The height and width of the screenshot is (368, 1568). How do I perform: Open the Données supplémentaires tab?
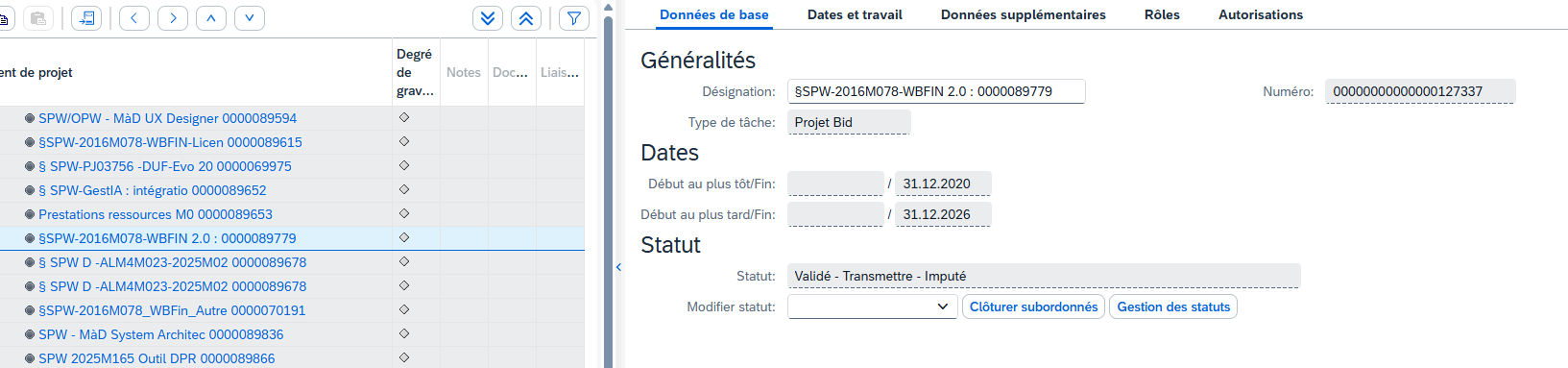click(x=1024, y=14)
